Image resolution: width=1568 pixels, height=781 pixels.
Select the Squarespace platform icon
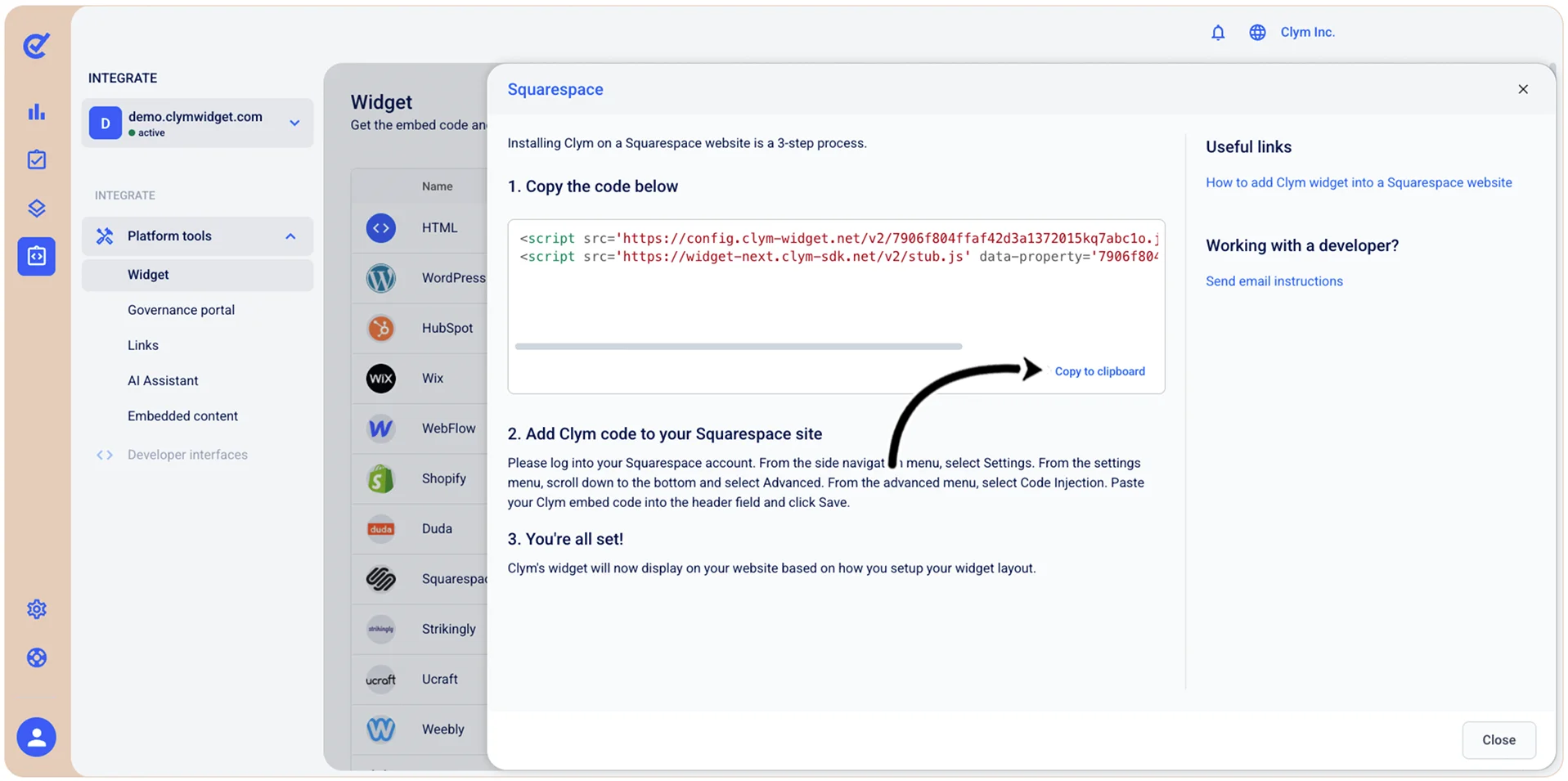(381, 579)
